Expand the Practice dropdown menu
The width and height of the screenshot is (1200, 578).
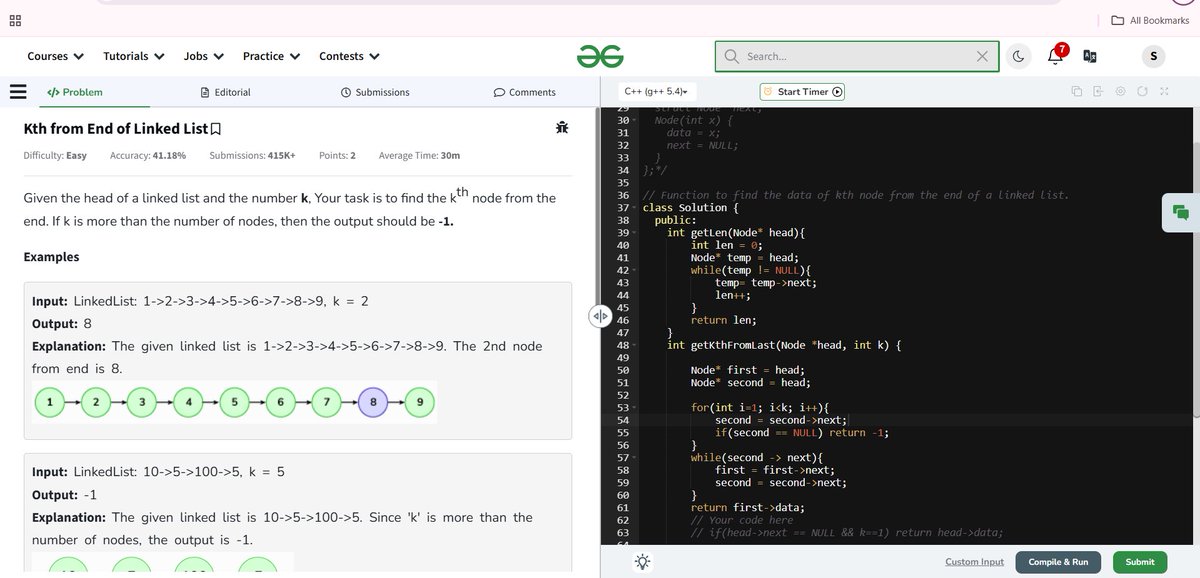pos(271,56)
